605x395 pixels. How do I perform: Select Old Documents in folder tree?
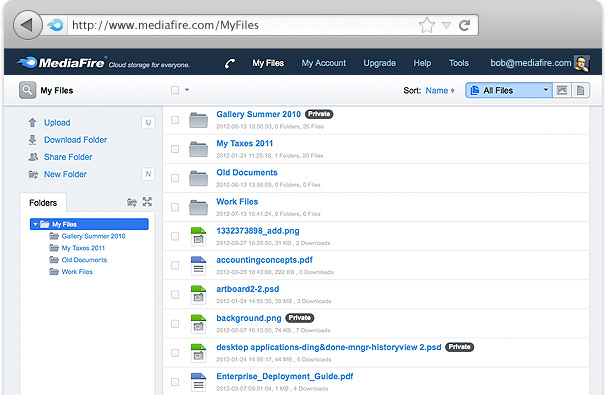(x=84, y=260)
